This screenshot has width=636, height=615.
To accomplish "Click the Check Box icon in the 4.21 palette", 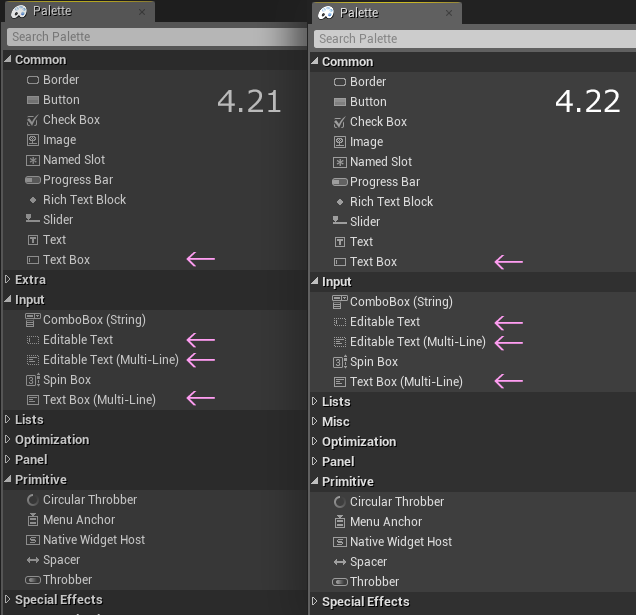I will coord(32,120).
